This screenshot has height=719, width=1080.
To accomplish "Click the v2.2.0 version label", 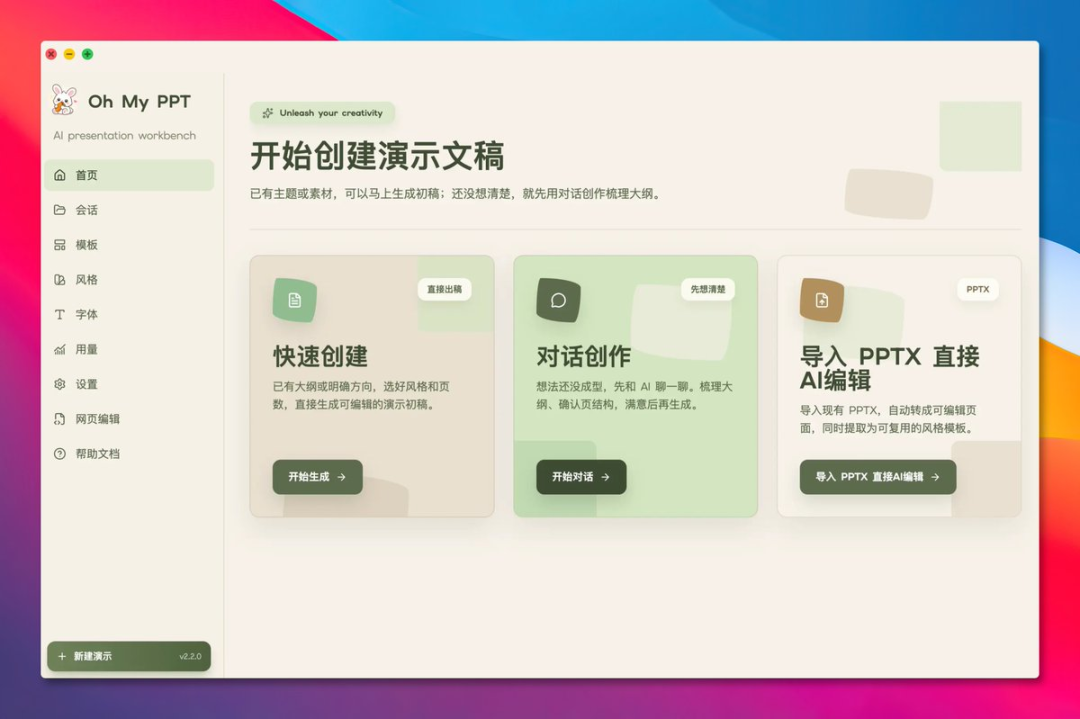I will point(190,656).
